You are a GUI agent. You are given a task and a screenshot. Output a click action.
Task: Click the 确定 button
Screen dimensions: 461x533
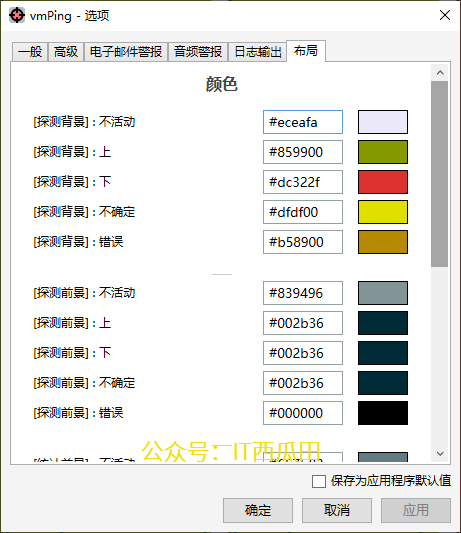[x=258, y=510]
